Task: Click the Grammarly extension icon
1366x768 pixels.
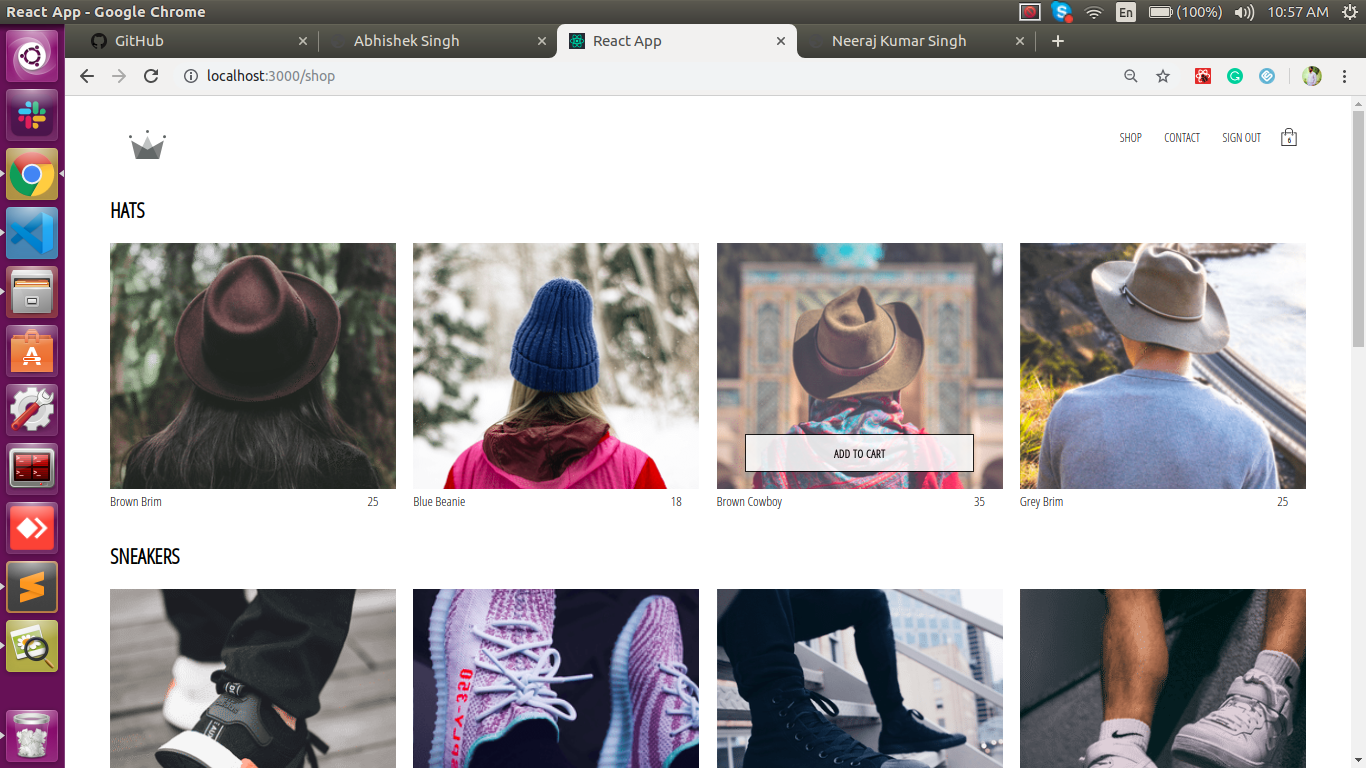Action: click(x=1235, y=76)
